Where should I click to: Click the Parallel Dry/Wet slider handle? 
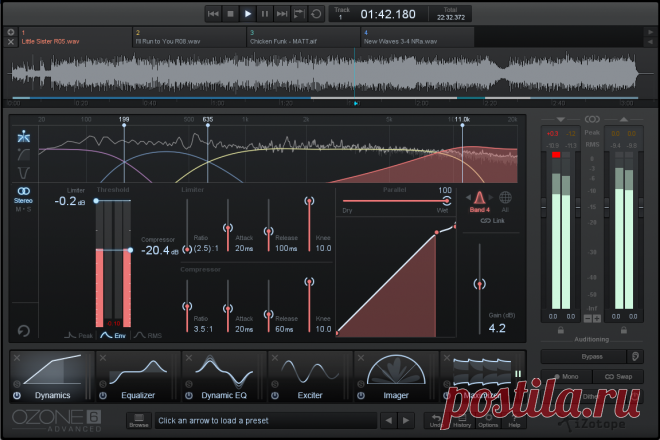[x=447, y=201]
